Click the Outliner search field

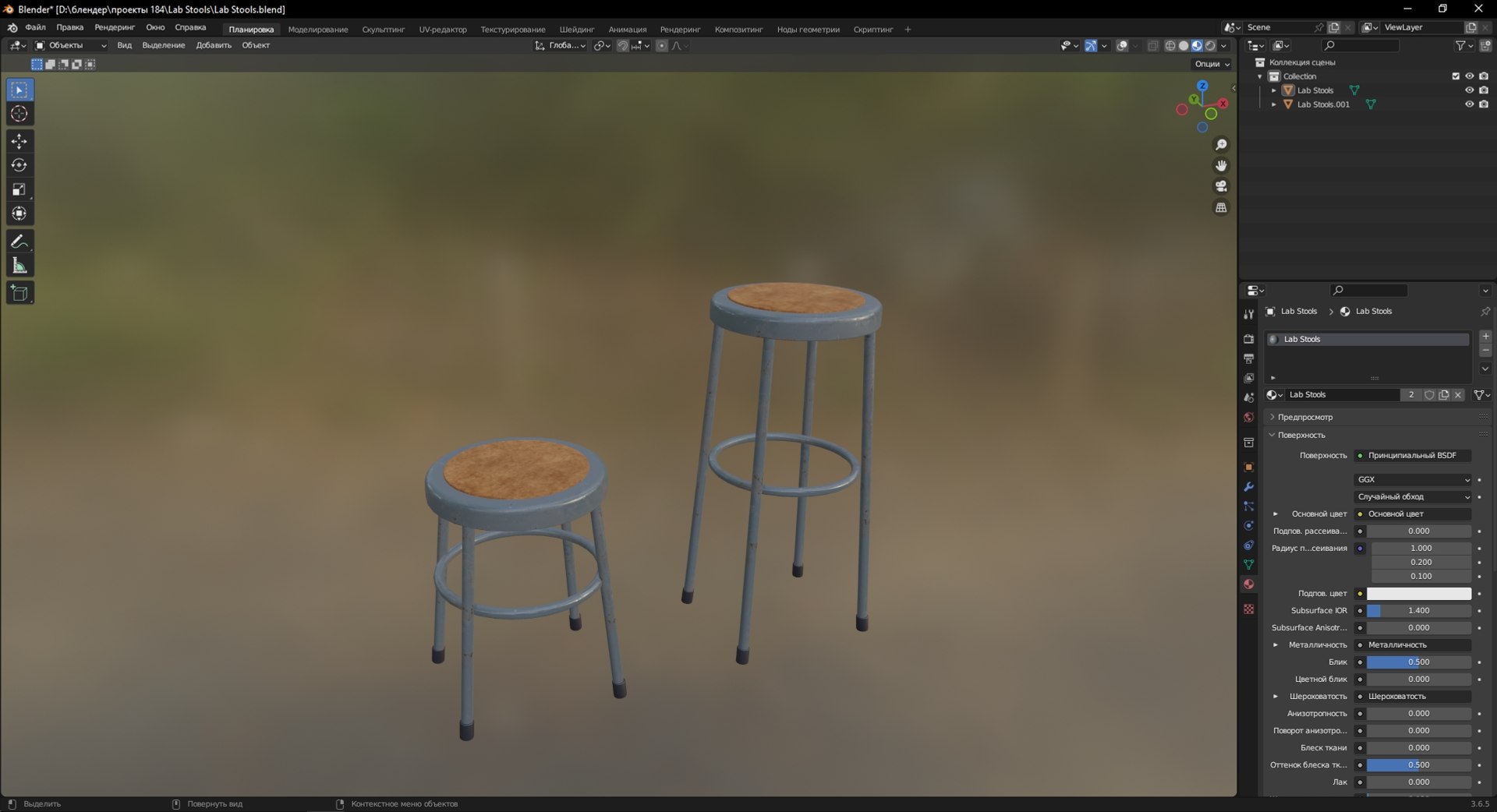point(1361,46)
